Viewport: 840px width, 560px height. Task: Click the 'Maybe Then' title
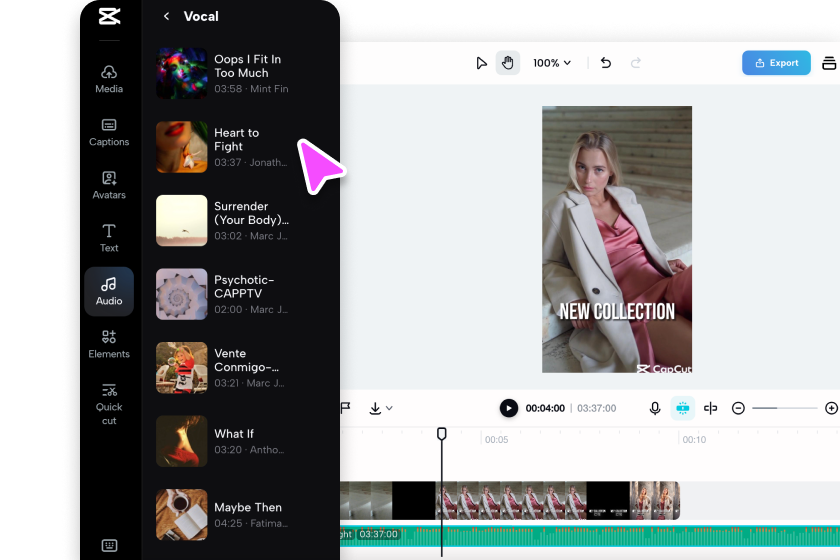pos(248,507)
